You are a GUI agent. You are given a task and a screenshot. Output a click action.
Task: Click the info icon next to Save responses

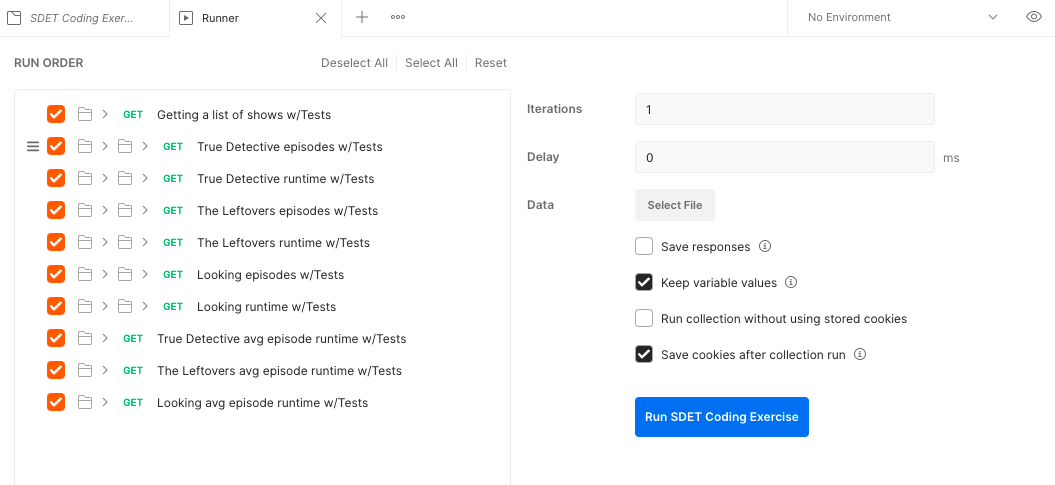tap(764, 246)
